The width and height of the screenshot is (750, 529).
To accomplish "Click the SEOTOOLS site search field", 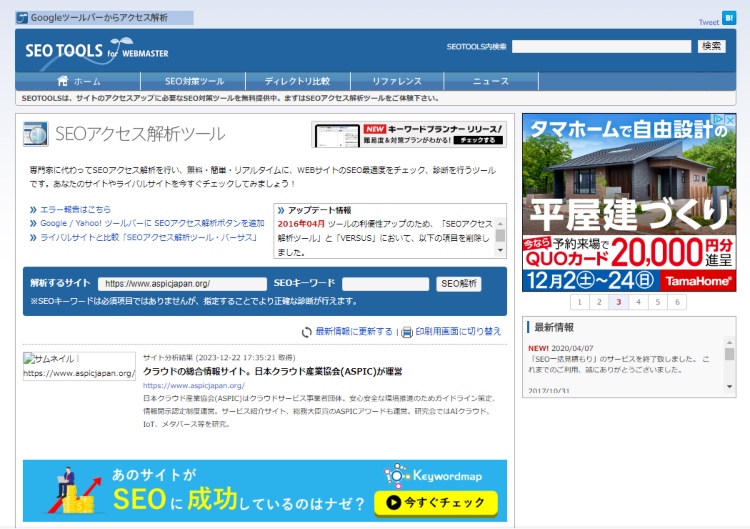I will click(601, 46).
